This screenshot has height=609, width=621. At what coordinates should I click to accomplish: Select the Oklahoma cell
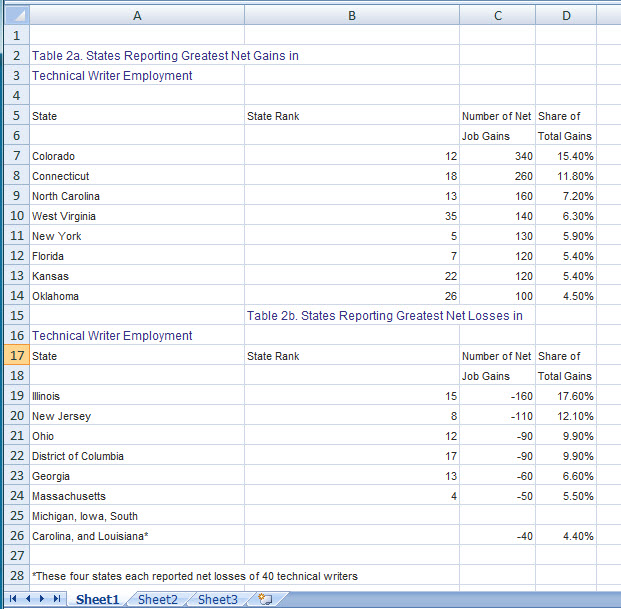[137, 295]
